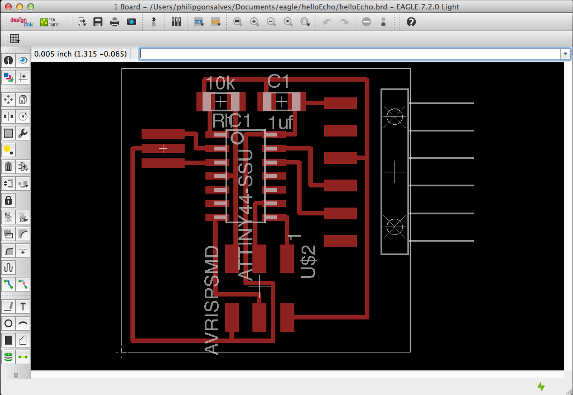Select the Rectangle tool
Viewport: 573px width, 395px height.
click(x=8, y=340)
